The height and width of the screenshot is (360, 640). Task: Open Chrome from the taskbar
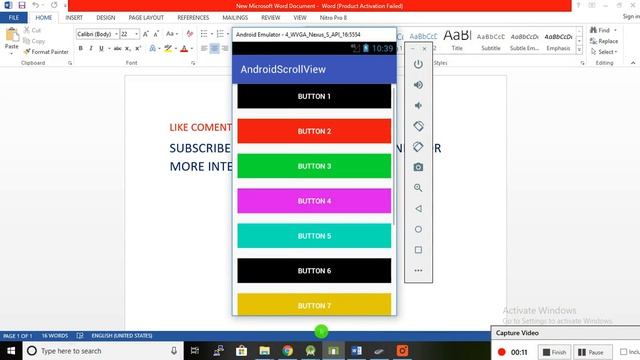coord(287,351)
